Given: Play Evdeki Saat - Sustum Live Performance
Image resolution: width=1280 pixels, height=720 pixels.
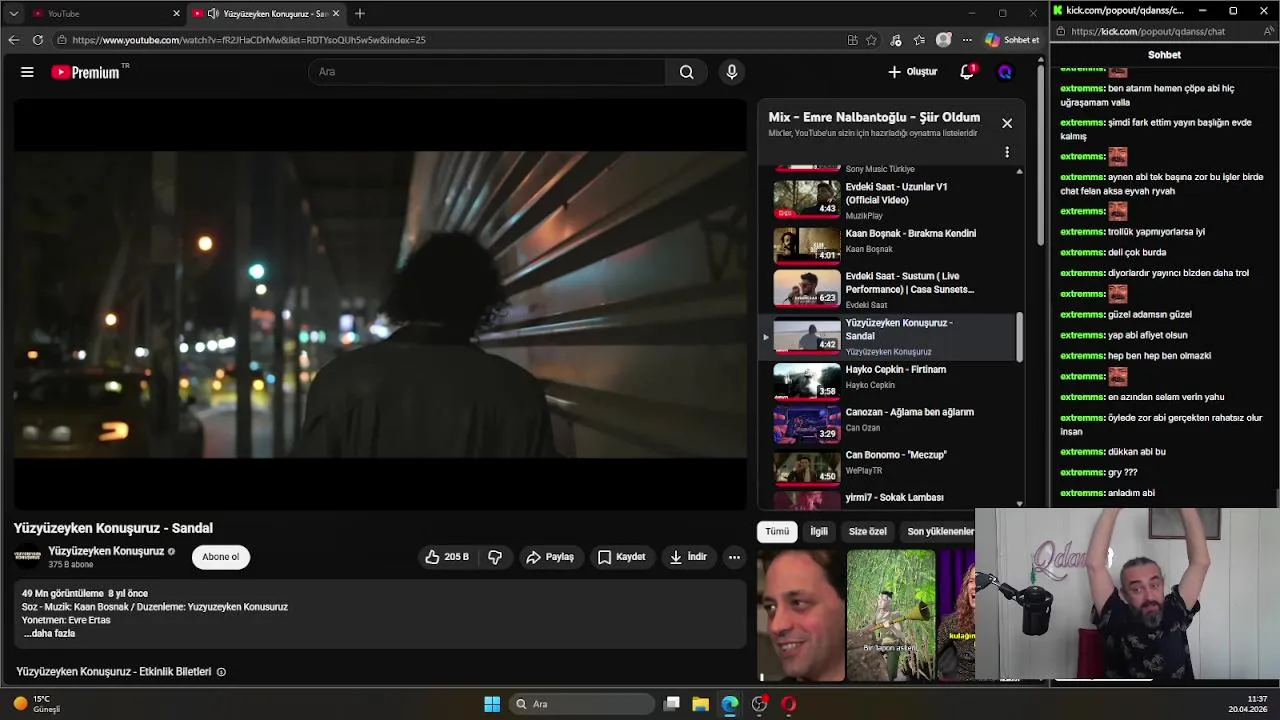Looking at the screenshot, I should [888, 290].
